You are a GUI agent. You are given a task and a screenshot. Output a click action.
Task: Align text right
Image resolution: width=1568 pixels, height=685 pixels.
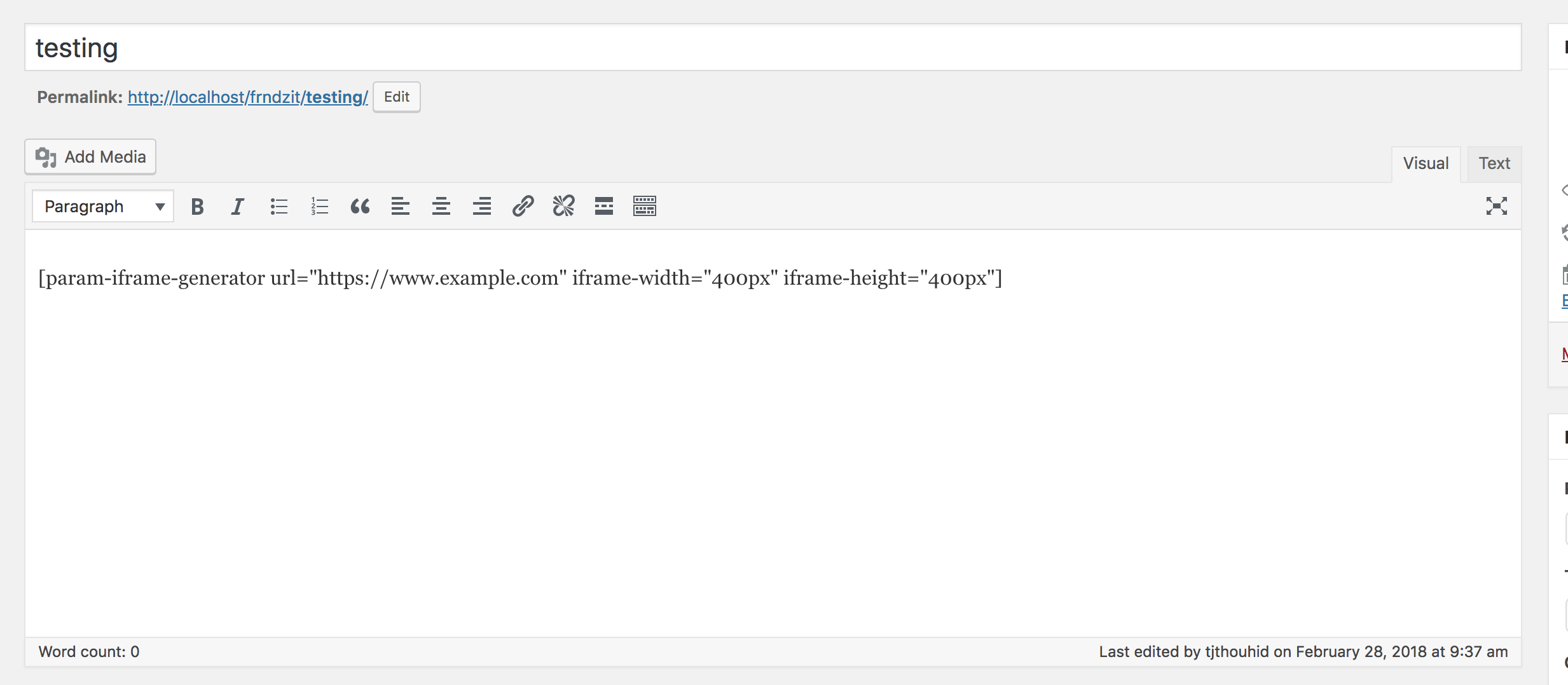pos(482,207)
